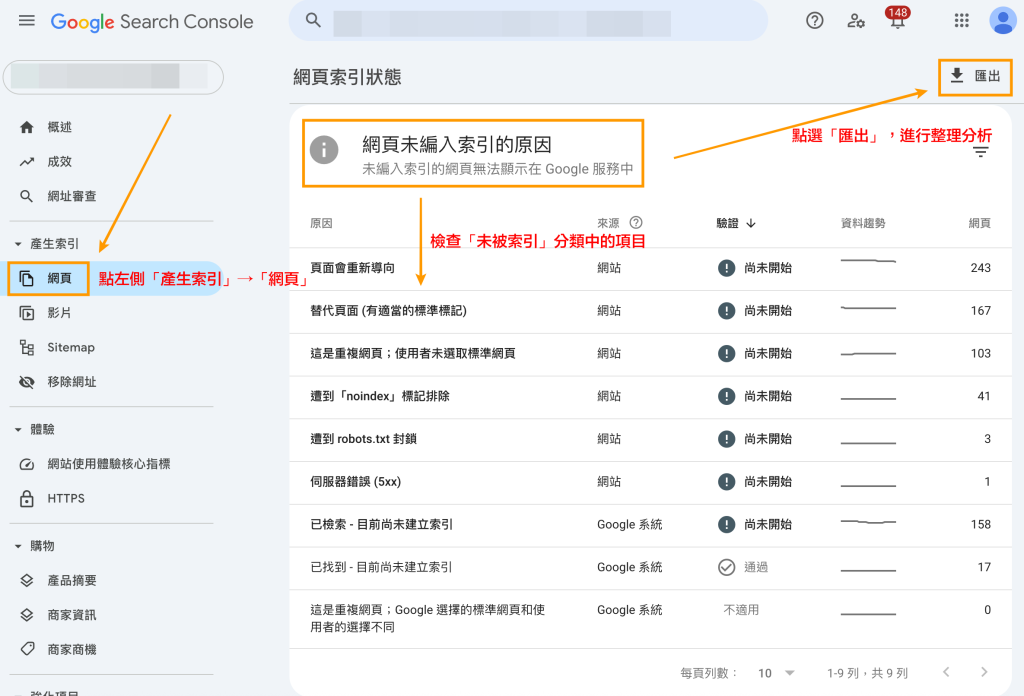The height and width of the screenshot is (696, 1024).
Task: Open 伺服器錯誤 (5xx) row
Action: point(650,482)
